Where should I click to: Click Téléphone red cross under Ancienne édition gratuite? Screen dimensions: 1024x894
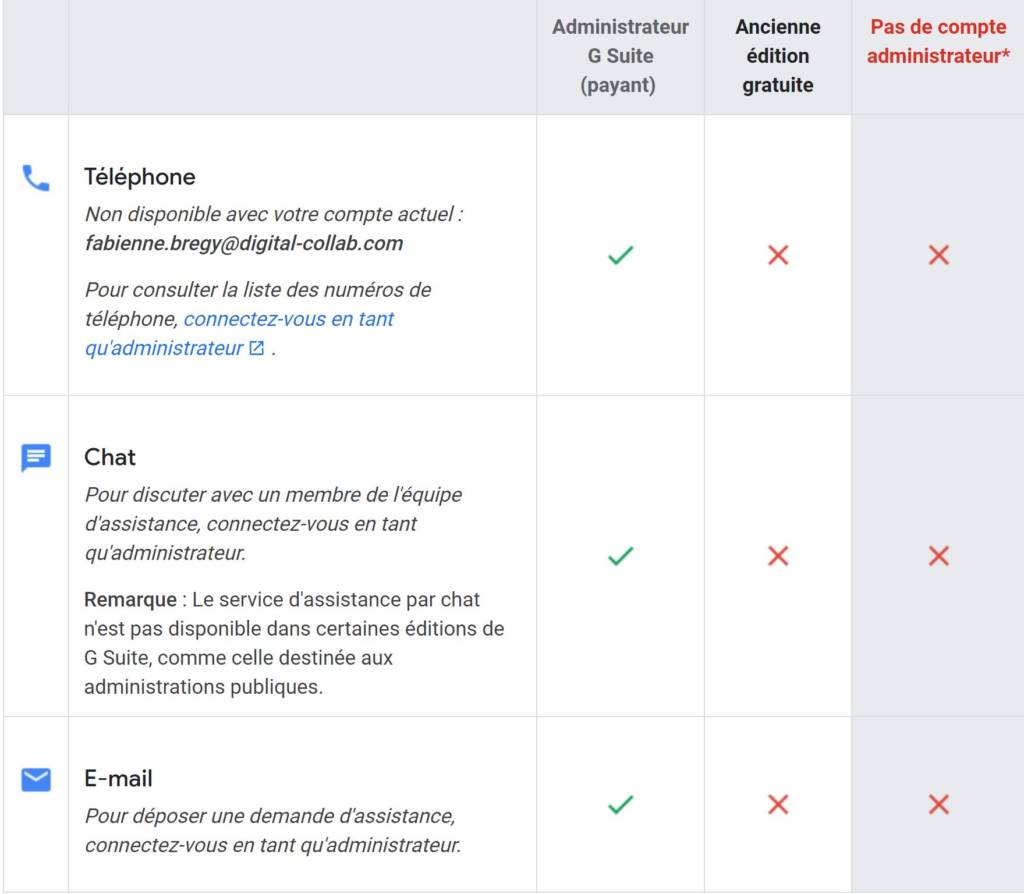(x=778, y=256)
